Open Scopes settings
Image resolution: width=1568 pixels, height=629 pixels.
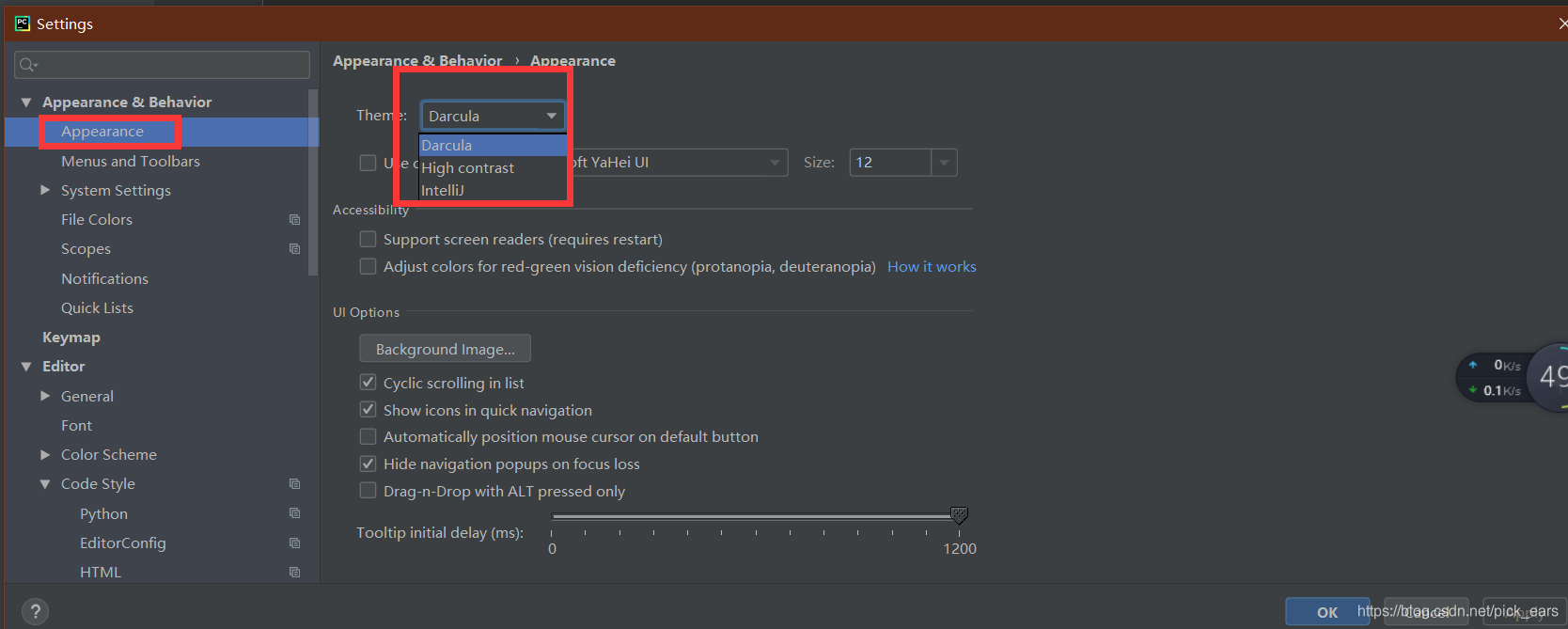click(86, 248)
